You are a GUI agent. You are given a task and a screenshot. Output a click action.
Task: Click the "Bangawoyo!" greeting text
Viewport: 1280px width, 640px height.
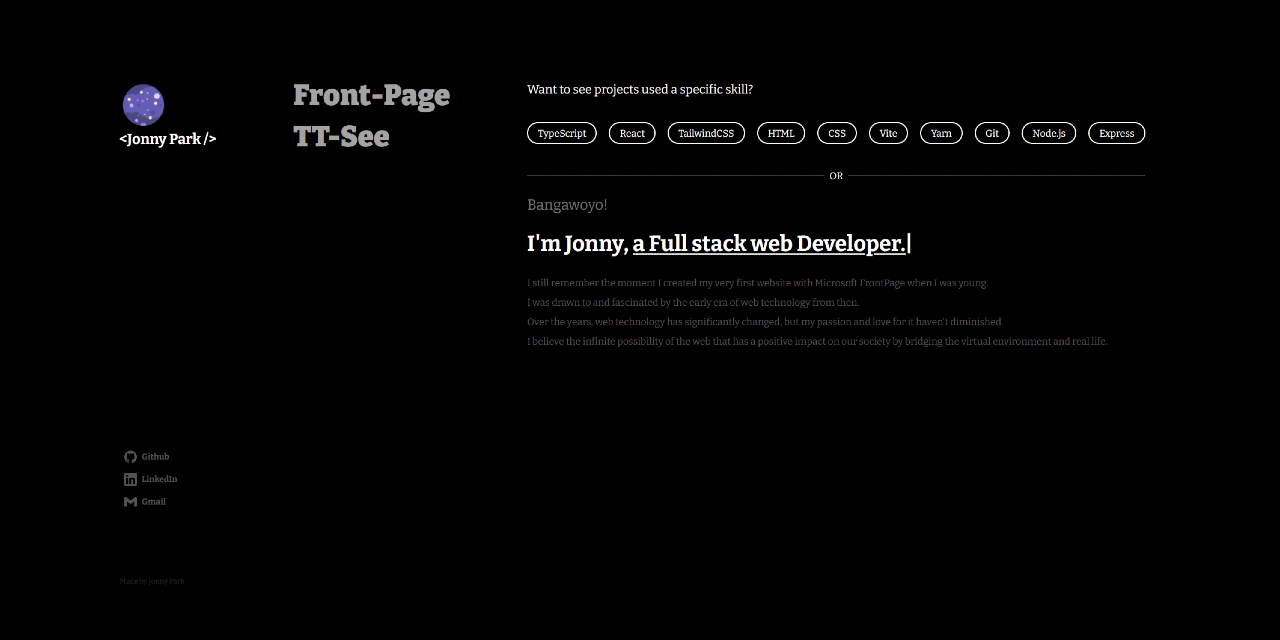click(x=567, y=204)
